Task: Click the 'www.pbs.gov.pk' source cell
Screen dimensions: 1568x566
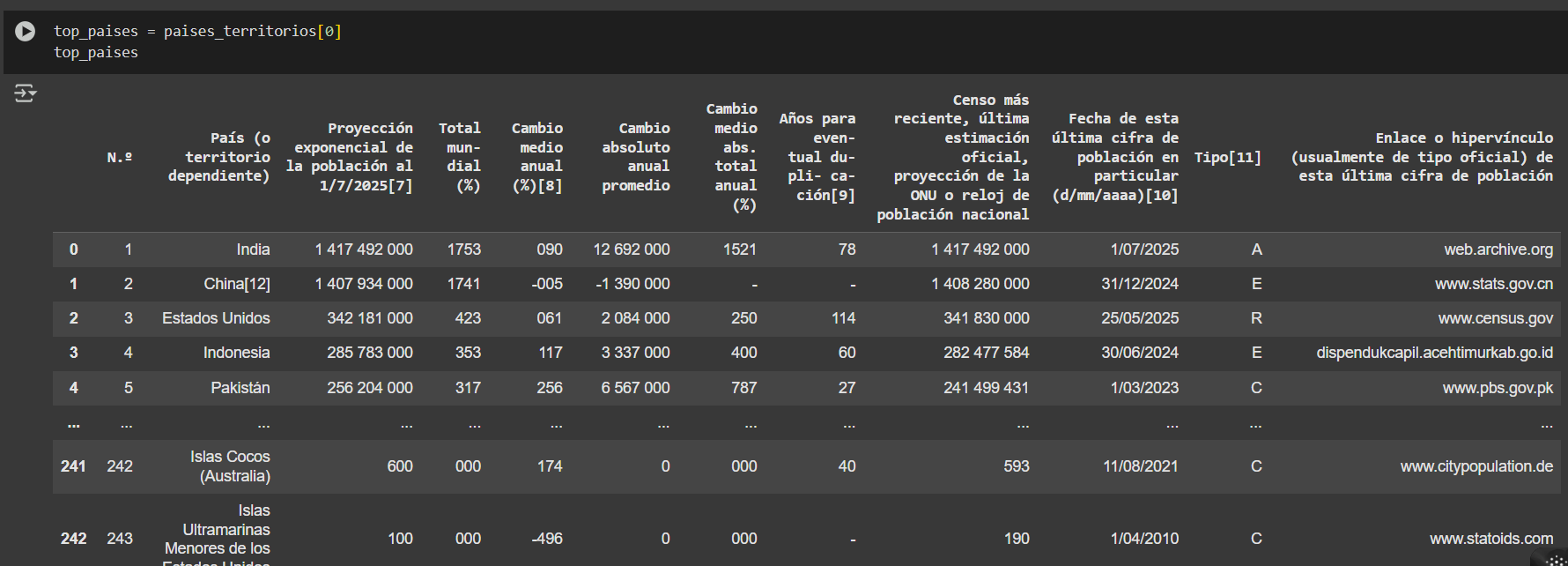Action: tap(1498, 388)
